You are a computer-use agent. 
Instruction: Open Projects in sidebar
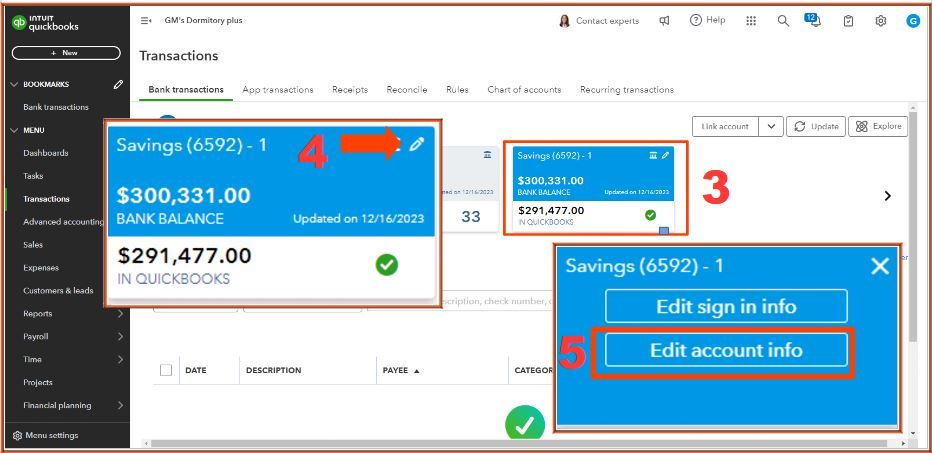point(38,382)
